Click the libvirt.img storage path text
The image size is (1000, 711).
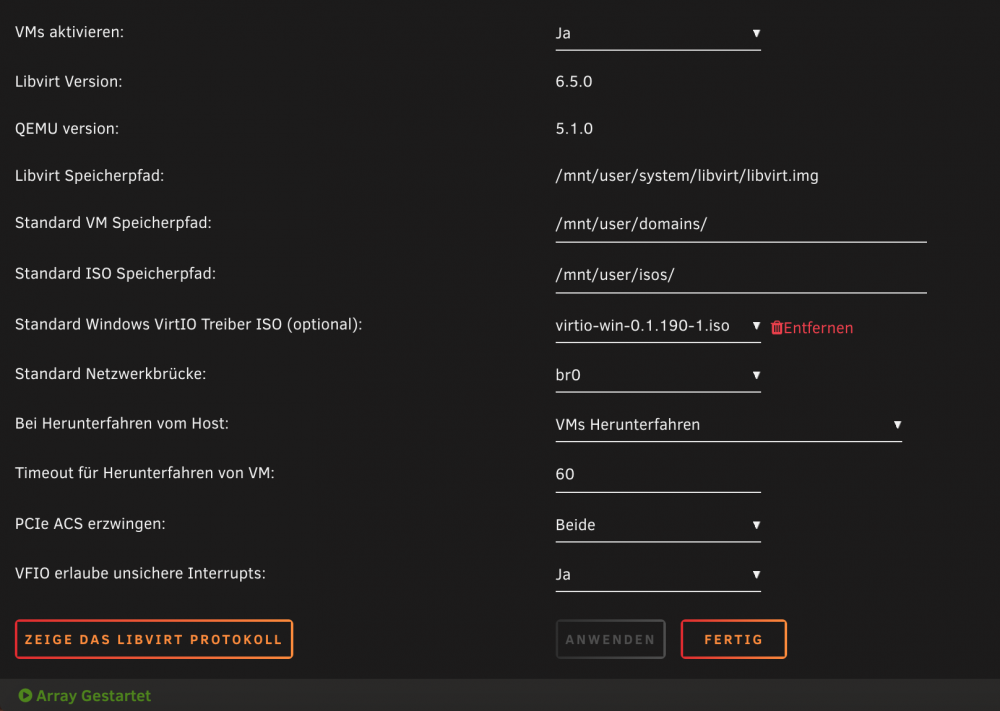[x=687, y=176]
